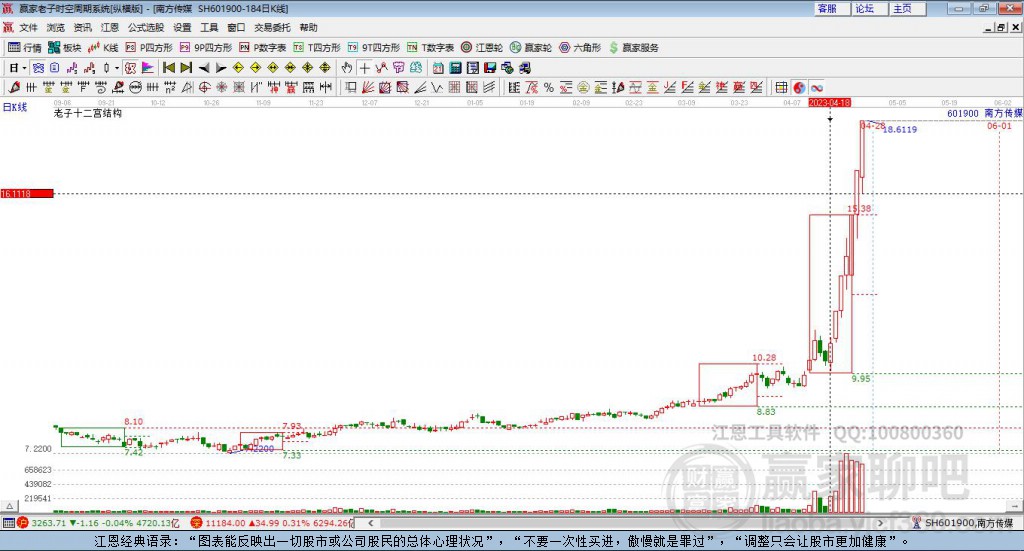
Task: Click the zigzag wave line tool
Action: 438,87
